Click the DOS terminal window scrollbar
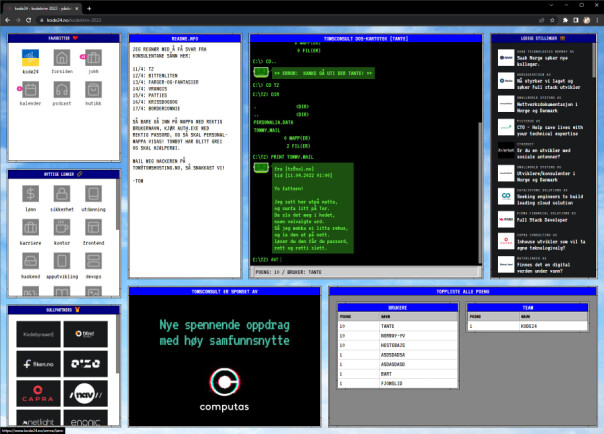Image resolution: width=604 pixels, height=434 pixels. point(480,193)
